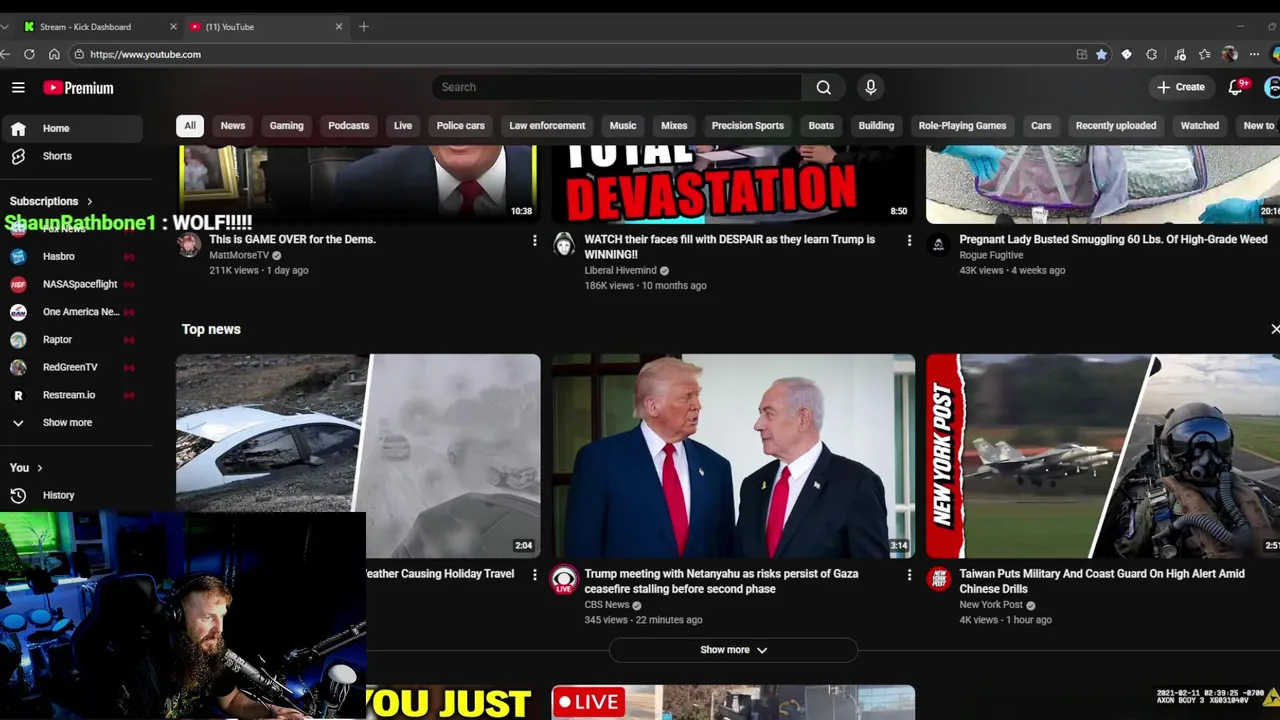This screenshot has height=720, width=1280.
Task: Select the News filter chip
Action: pos(233,126)
